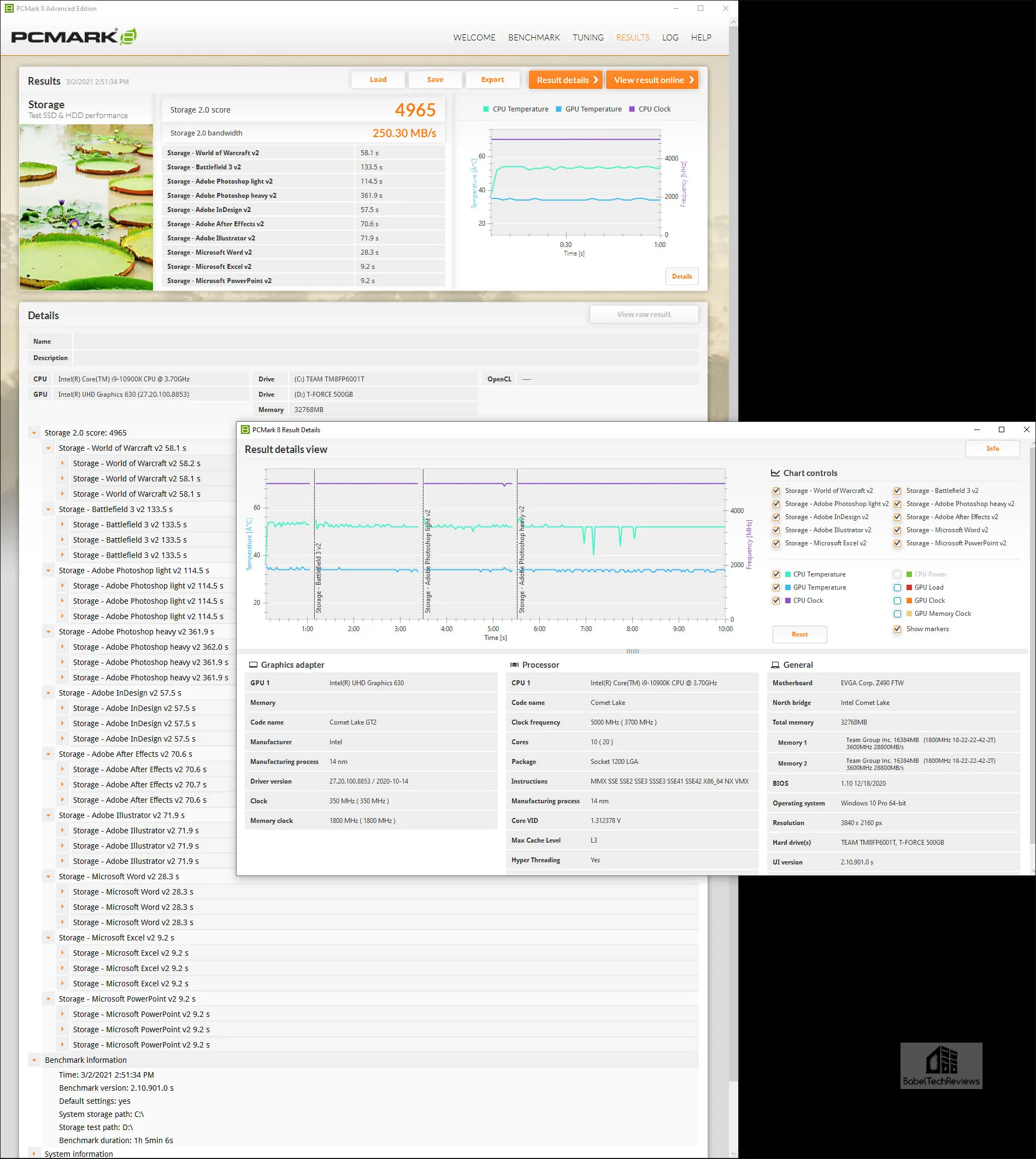Collapse Storage - Battlefield 3 v2 133.5 s group
The width and height of the screenshot is (1036, 1159).
tap(49, 509)
